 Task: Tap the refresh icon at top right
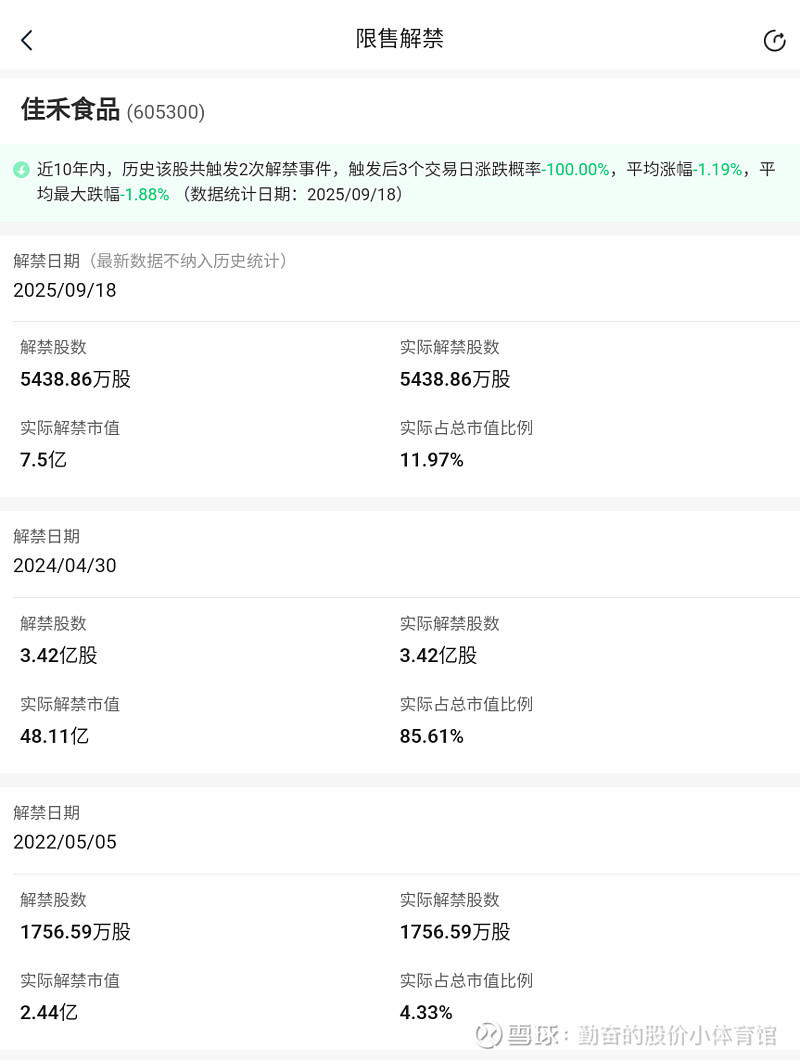[x=774, y=41]
